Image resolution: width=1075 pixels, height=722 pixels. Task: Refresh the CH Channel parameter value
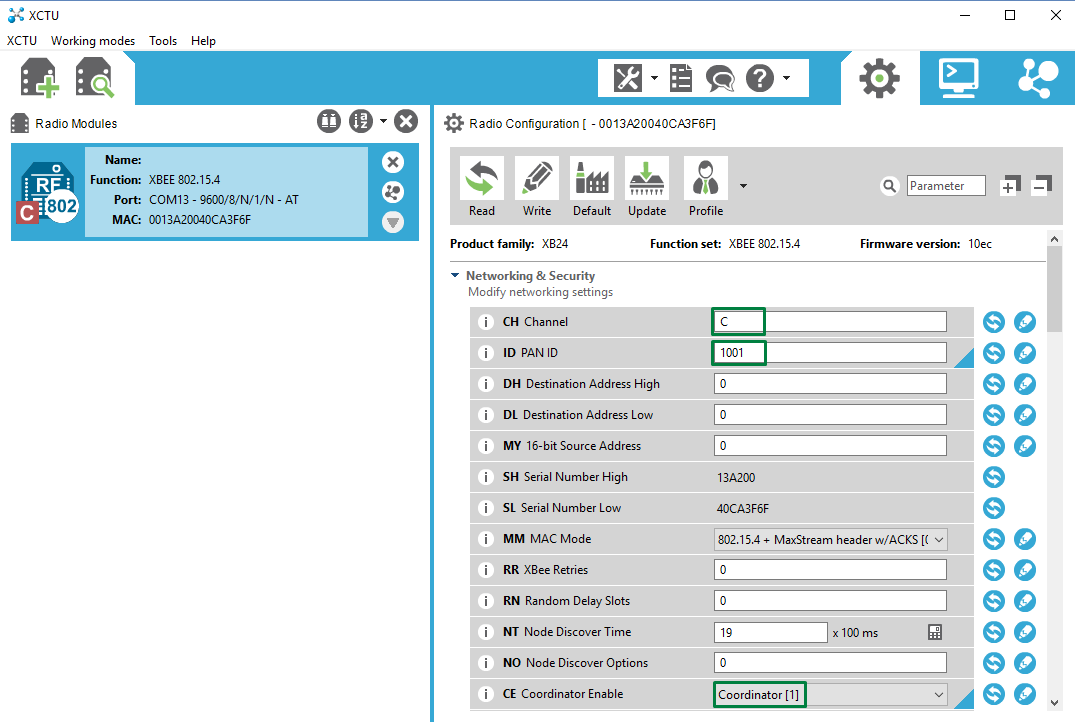coord(993,322)
